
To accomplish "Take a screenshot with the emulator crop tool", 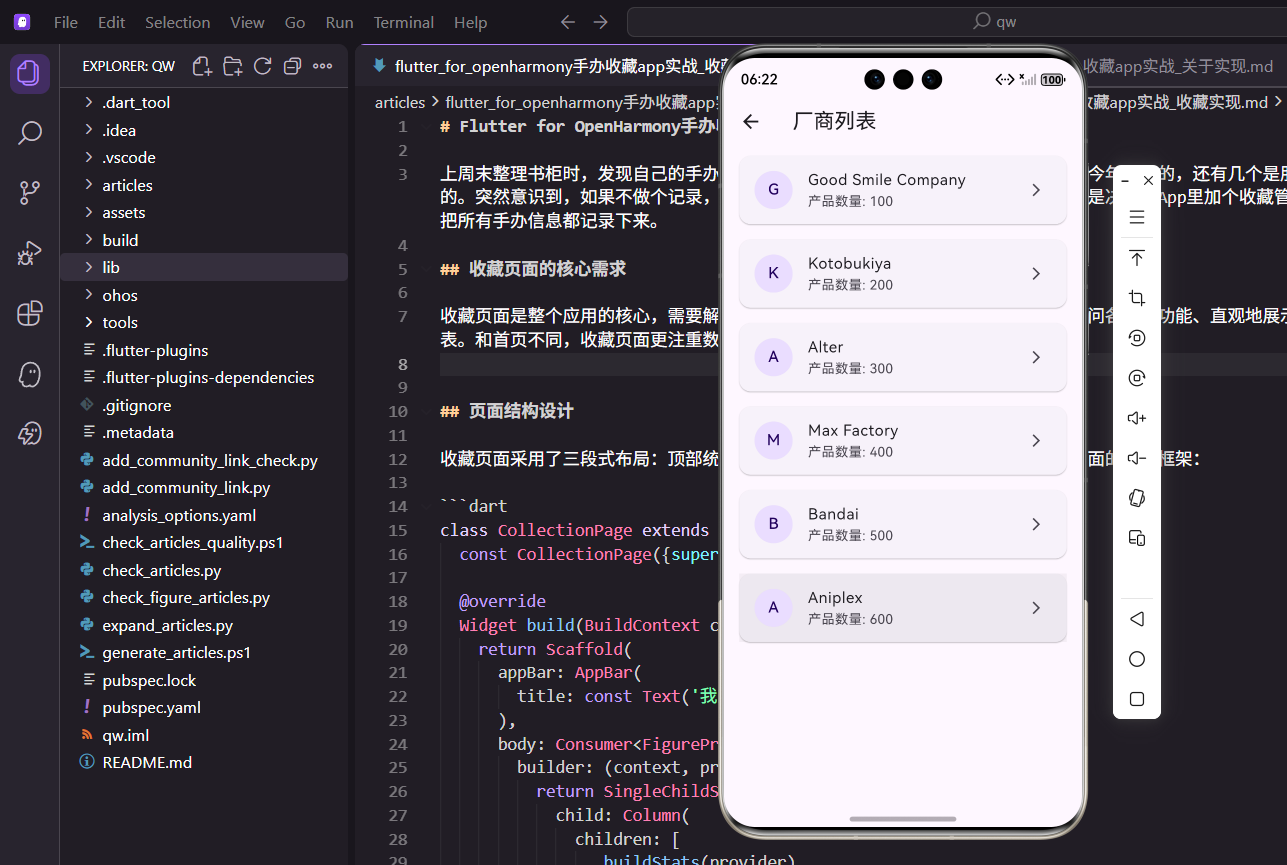I will click(1136, 298).
